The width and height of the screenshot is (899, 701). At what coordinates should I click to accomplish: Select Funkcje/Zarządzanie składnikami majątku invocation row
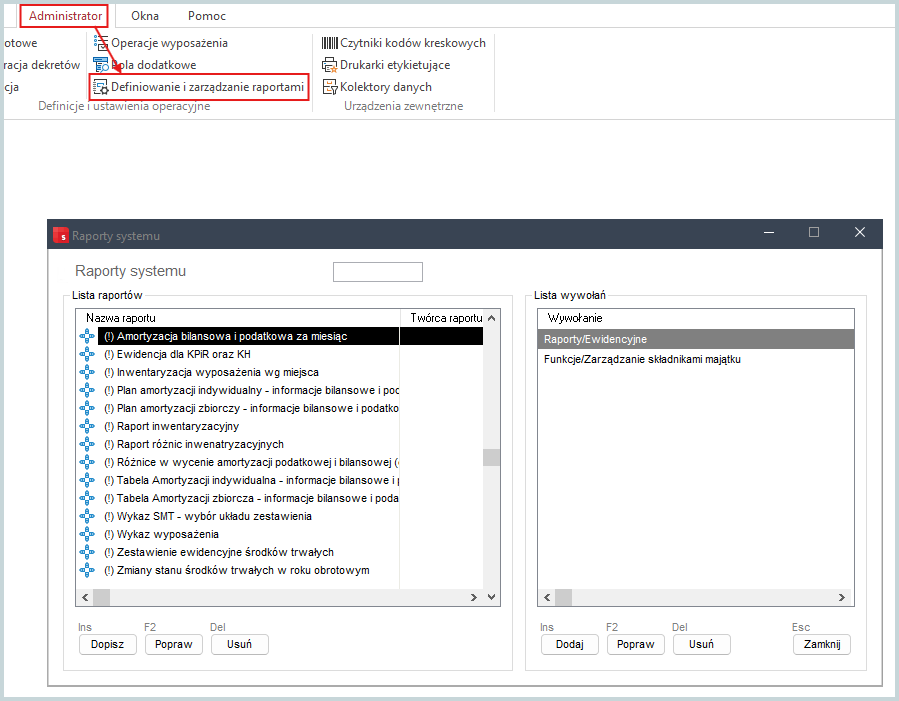(695, 359)
